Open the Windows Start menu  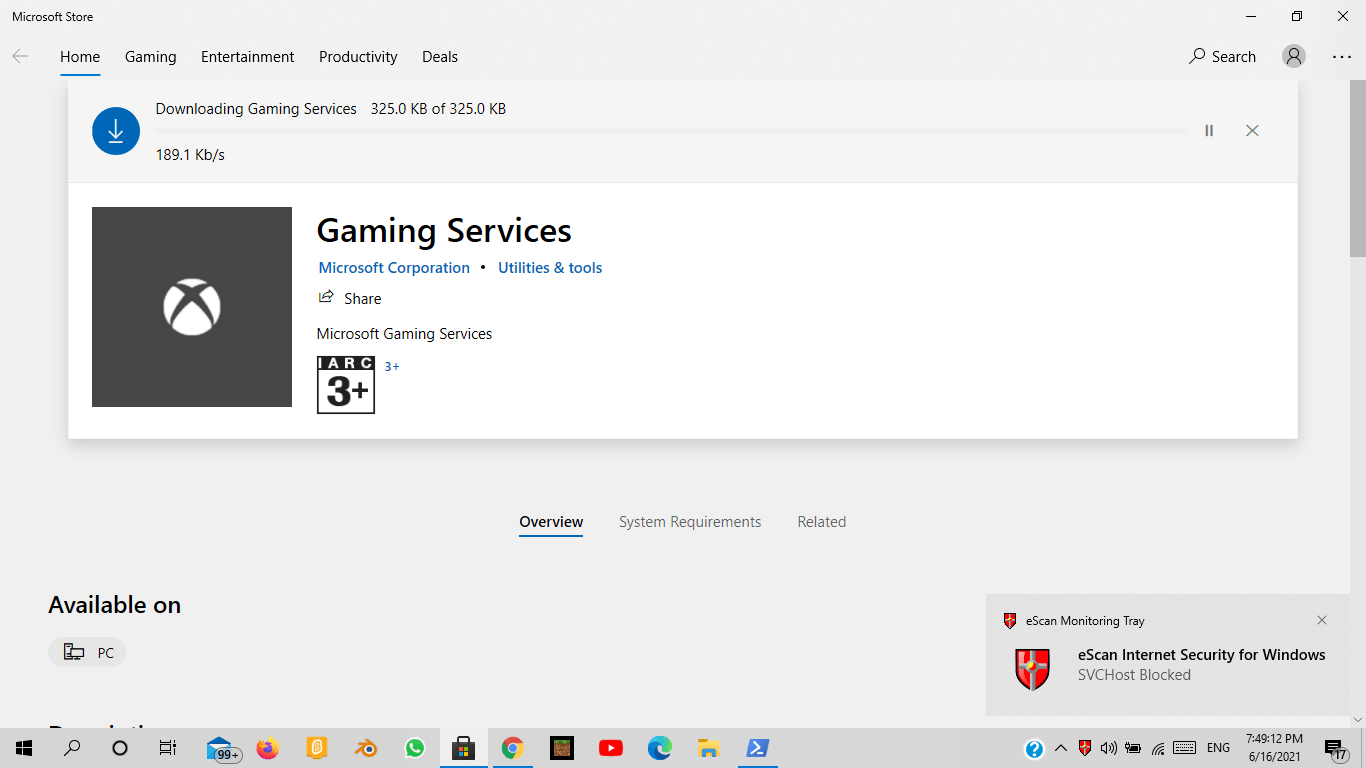click(x=24, y=748)
